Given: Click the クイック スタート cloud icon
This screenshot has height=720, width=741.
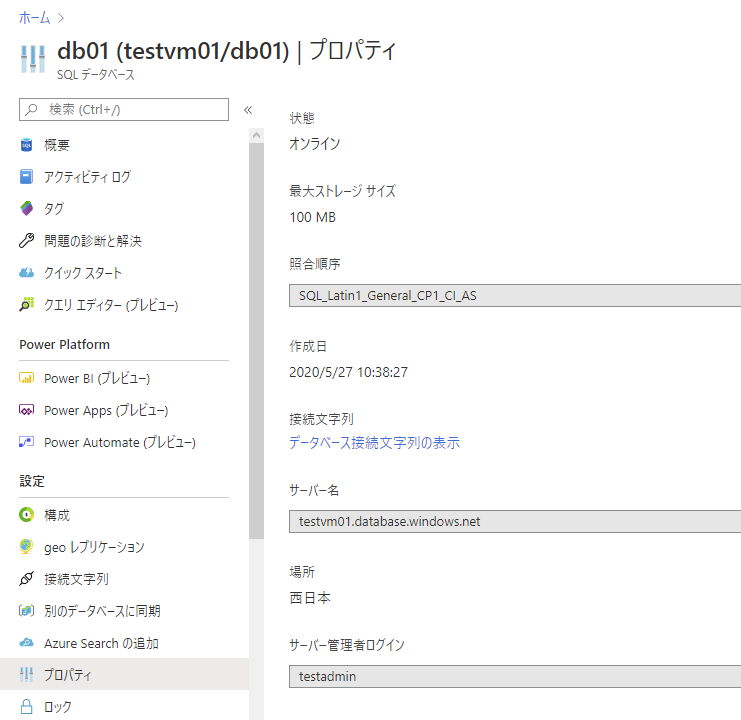Looking at the screenshot, I should [26, 273].
